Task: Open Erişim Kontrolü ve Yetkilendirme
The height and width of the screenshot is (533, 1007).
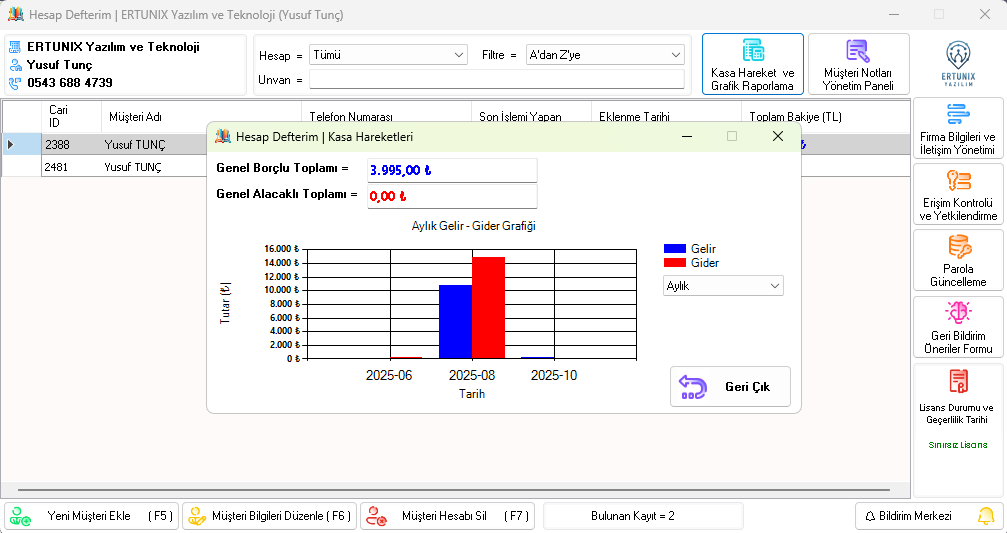Action: (x=957, y=194)
